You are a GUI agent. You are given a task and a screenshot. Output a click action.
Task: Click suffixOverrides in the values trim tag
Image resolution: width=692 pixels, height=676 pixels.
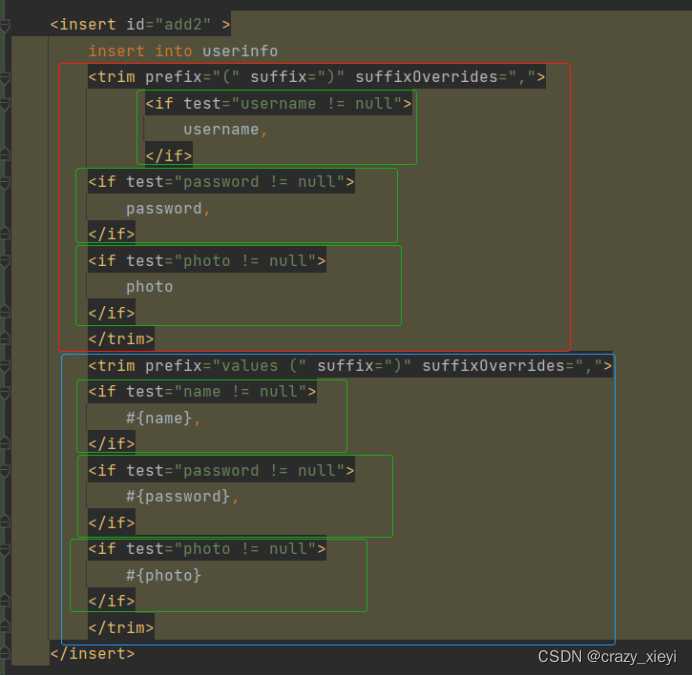point(493,365)
